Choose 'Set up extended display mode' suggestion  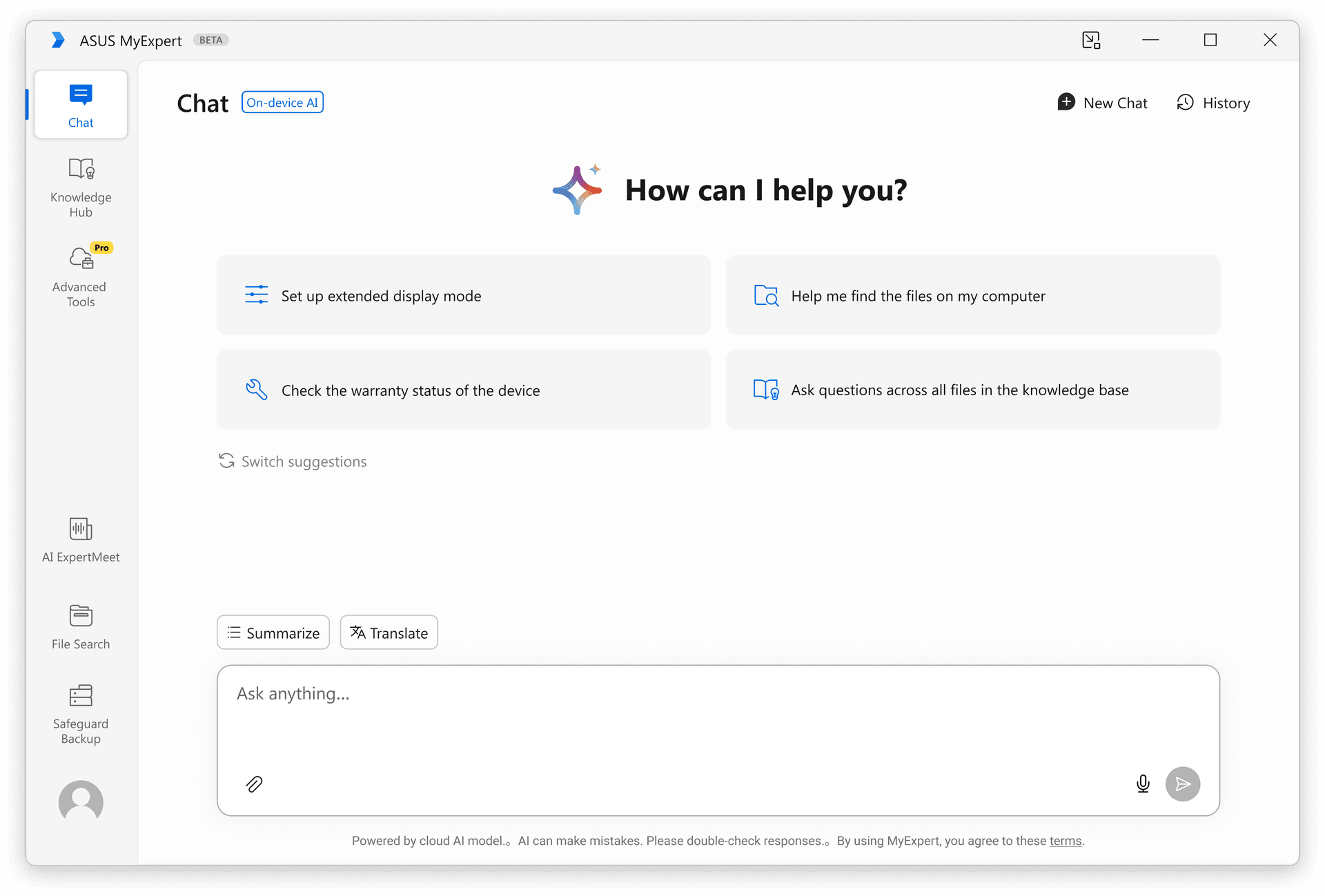(x=463, y=295)
